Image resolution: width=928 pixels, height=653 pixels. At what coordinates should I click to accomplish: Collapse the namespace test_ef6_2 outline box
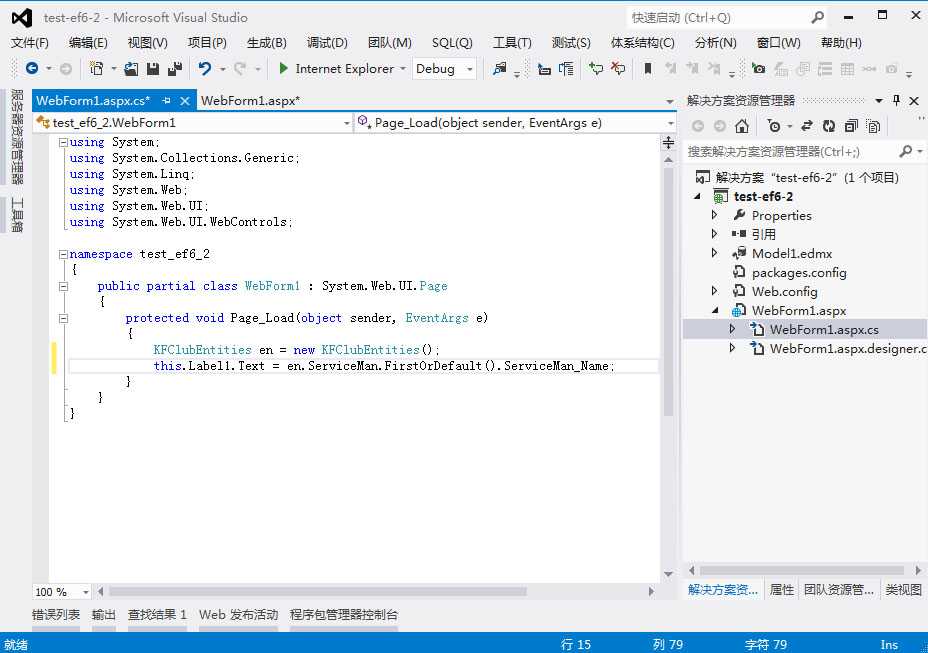pyautogui.click(x=63, y=255)
